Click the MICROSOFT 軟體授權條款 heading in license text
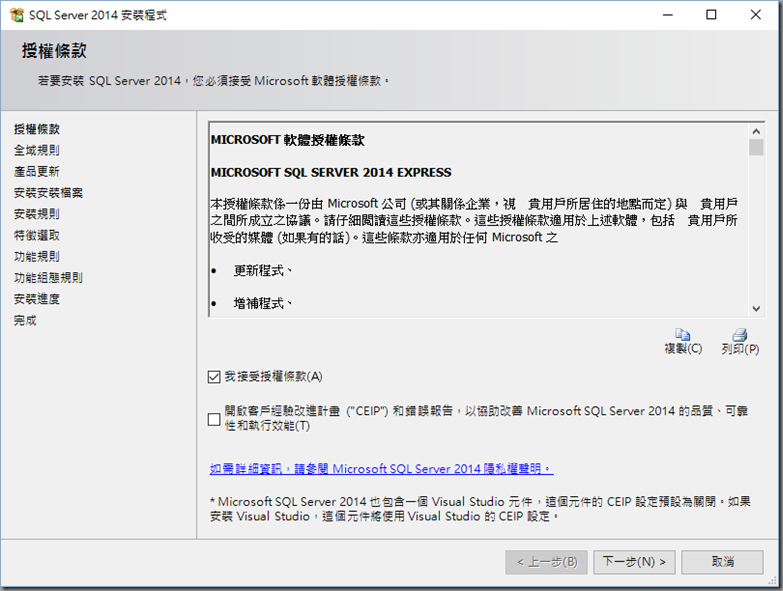 pos(287,140)
